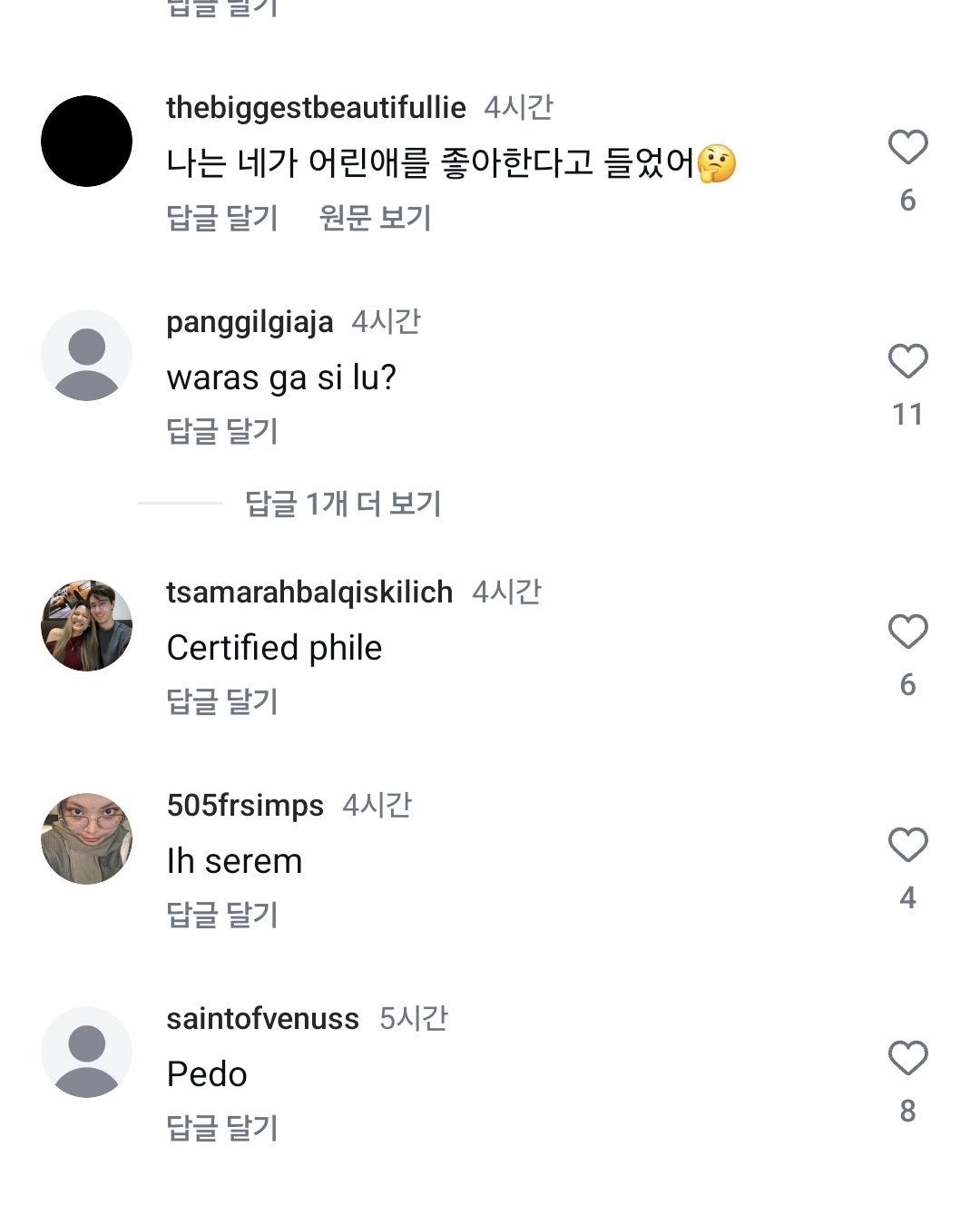This screenshot has width=980, height=1205.
Task: Open username tsamarahbalqiskilich
Action: pos(309,593)
